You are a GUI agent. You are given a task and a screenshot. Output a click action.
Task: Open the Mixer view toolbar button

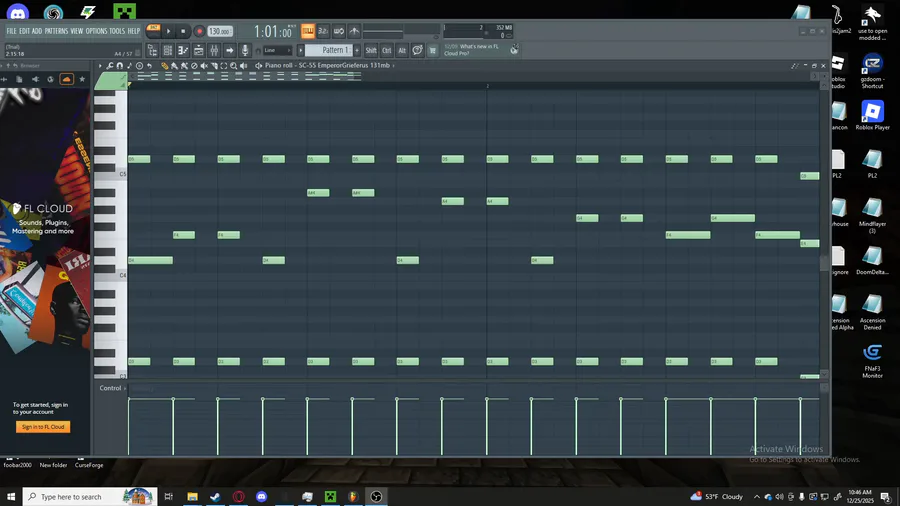(x=214, y=50)
